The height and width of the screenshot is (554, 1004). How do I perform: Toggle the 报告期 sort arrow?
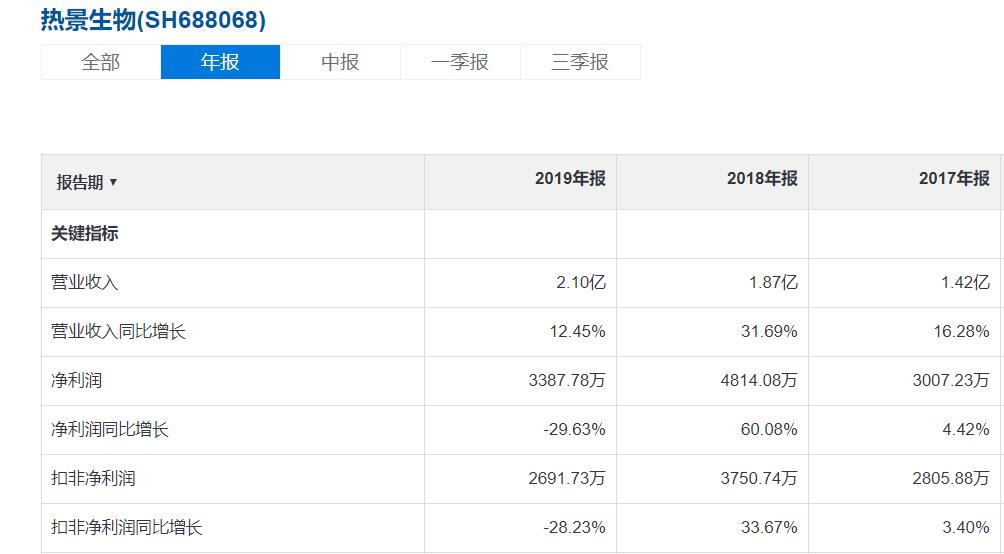coord(113,182)
